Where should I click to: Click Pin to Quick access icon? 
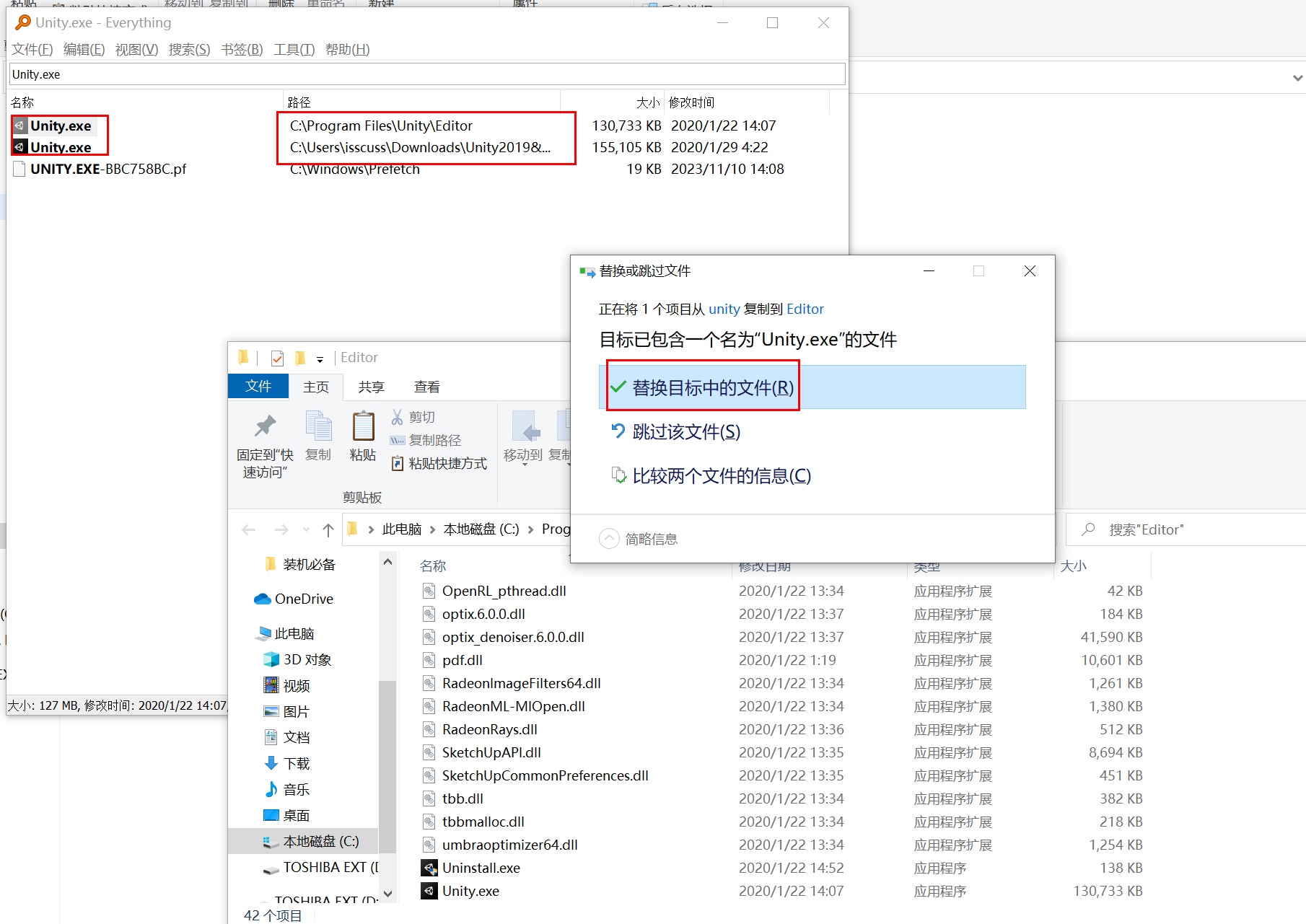[x=265, y=426]
